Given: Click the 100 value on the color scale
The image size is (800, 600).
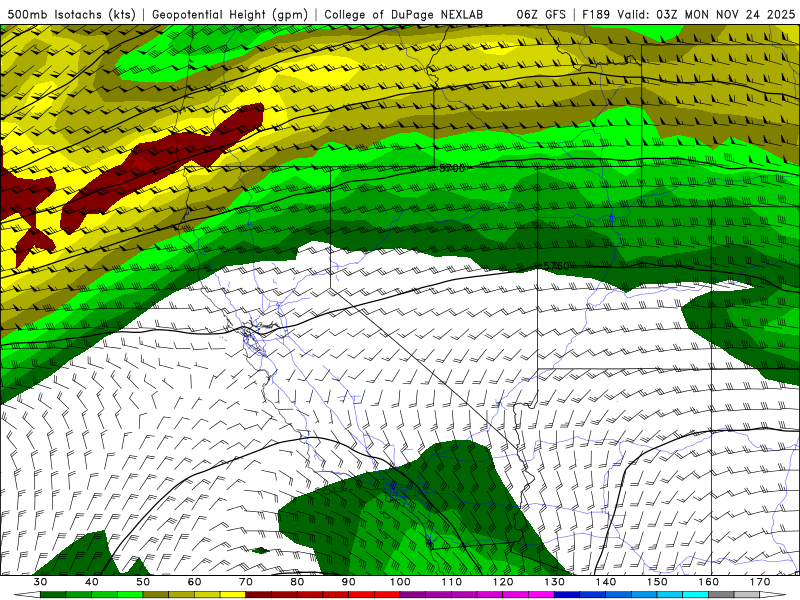Looking at the screenshot, I should 400,582.
